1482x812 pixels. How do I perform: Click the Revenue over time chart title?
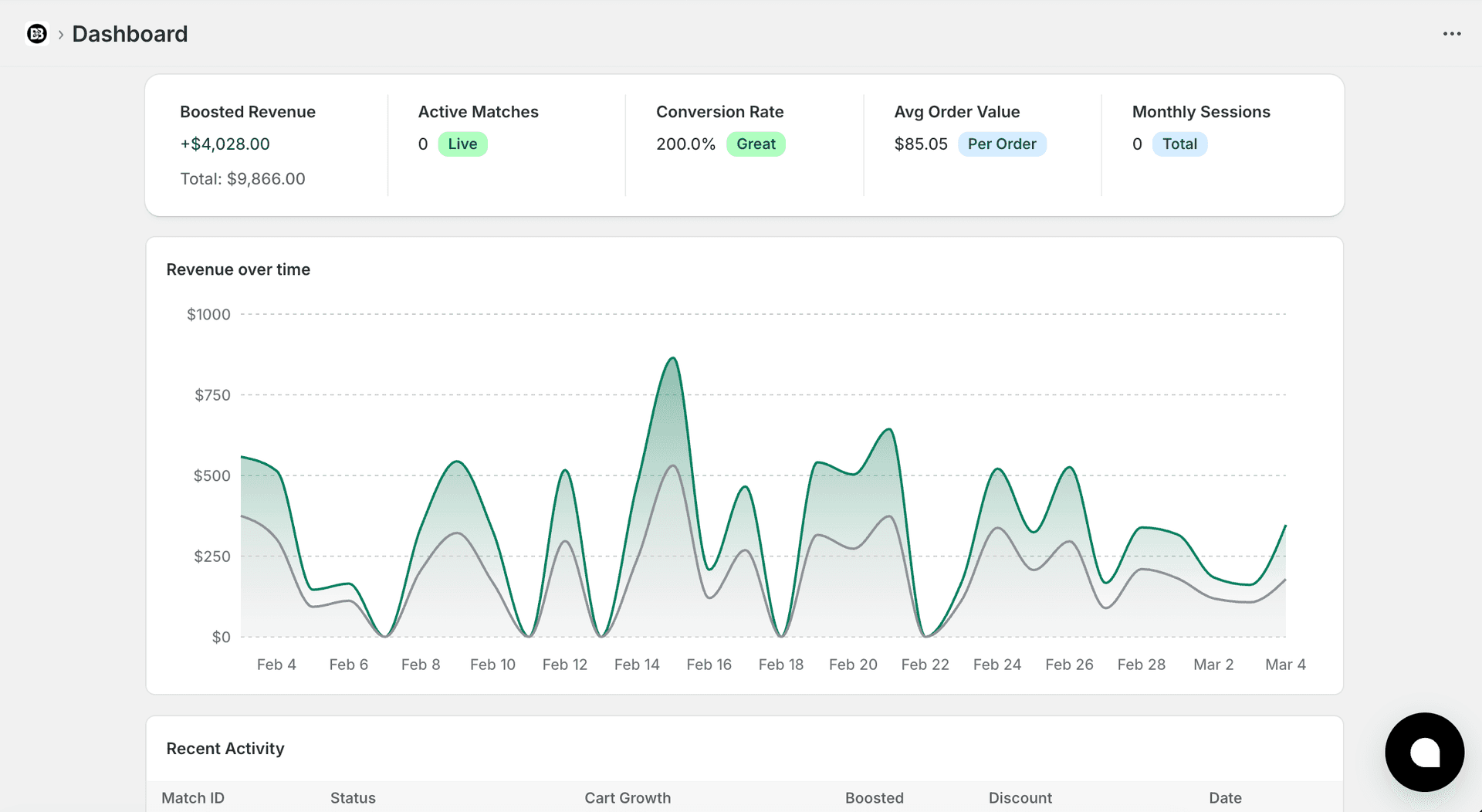(x=238, y=269)
